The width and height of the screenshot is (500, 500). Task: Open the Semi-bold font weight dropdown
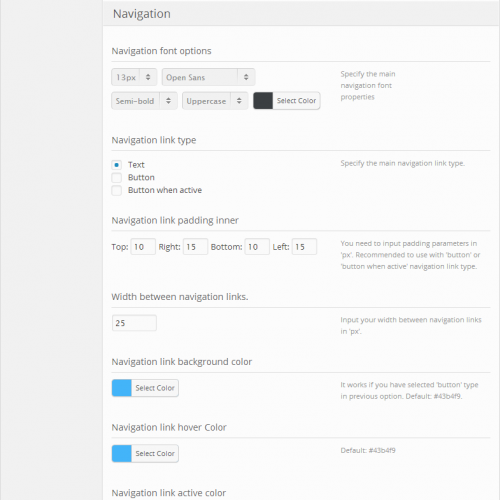(x=144, y=101)
